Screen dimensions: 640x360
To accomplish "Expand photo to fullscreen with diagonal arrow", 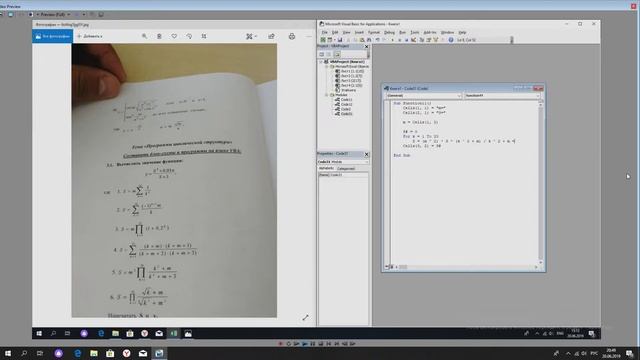I will [x=305, y=318].
